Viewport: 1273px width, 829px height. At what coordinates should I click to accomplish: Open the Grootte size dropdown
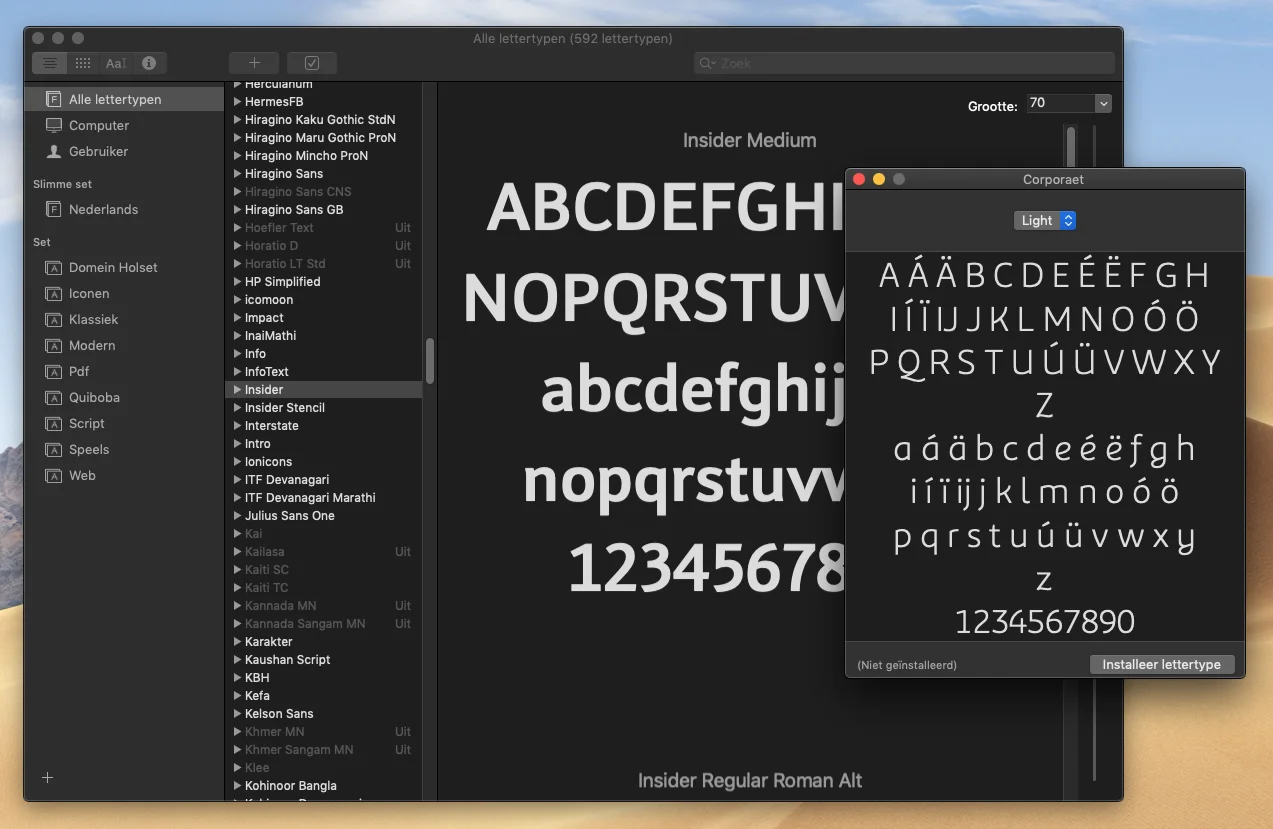tap(1103, 103)
